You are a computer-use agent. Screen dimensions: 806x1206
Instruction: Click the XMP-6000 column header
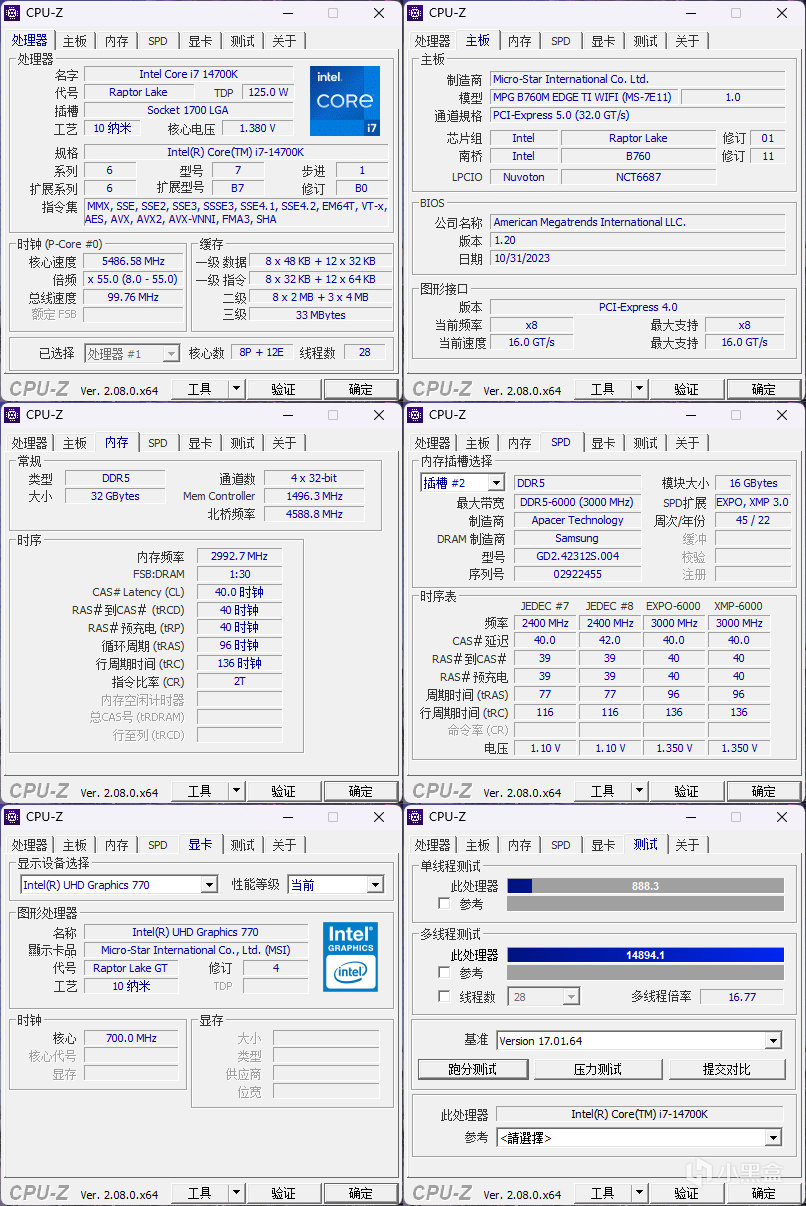(738, 606)
